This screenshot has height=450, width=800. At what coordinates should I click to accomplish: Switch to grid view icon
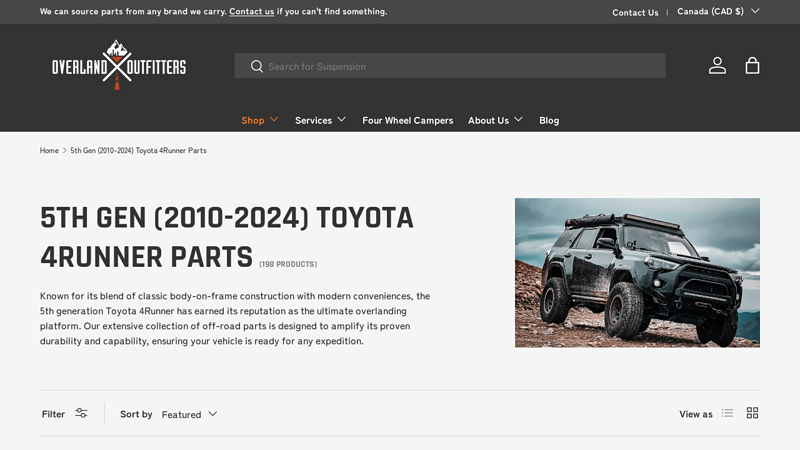tap(752, 413)
